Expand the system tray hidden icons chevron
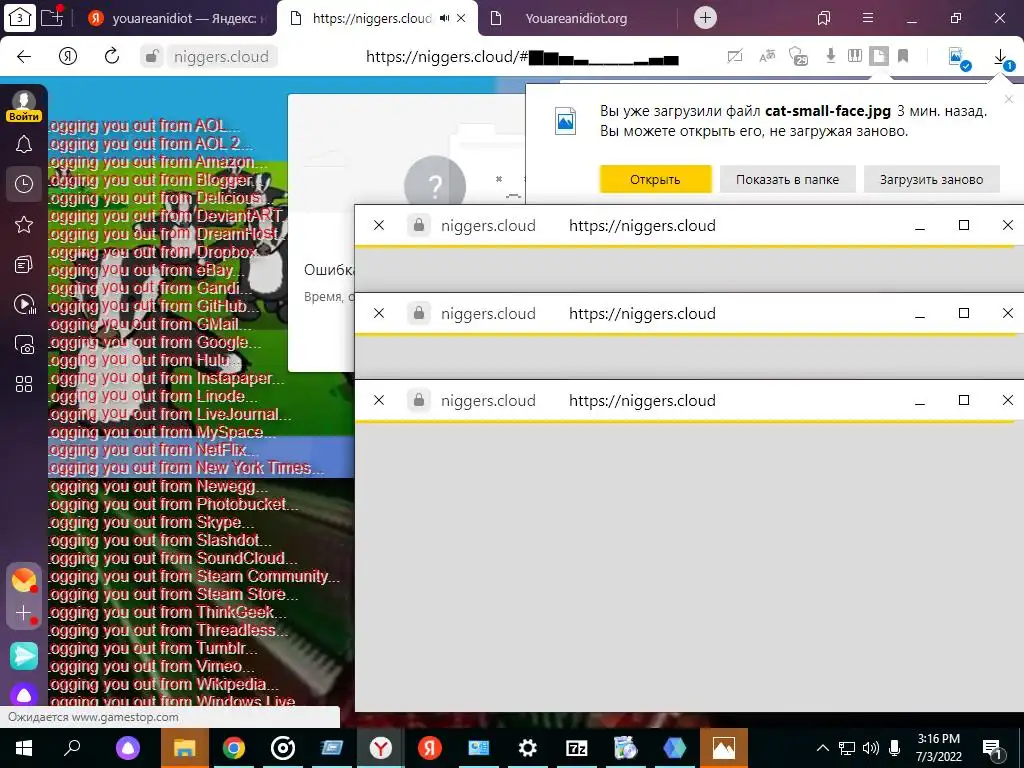This screenshot has height=768, width=1024. [x=823, y=748]
